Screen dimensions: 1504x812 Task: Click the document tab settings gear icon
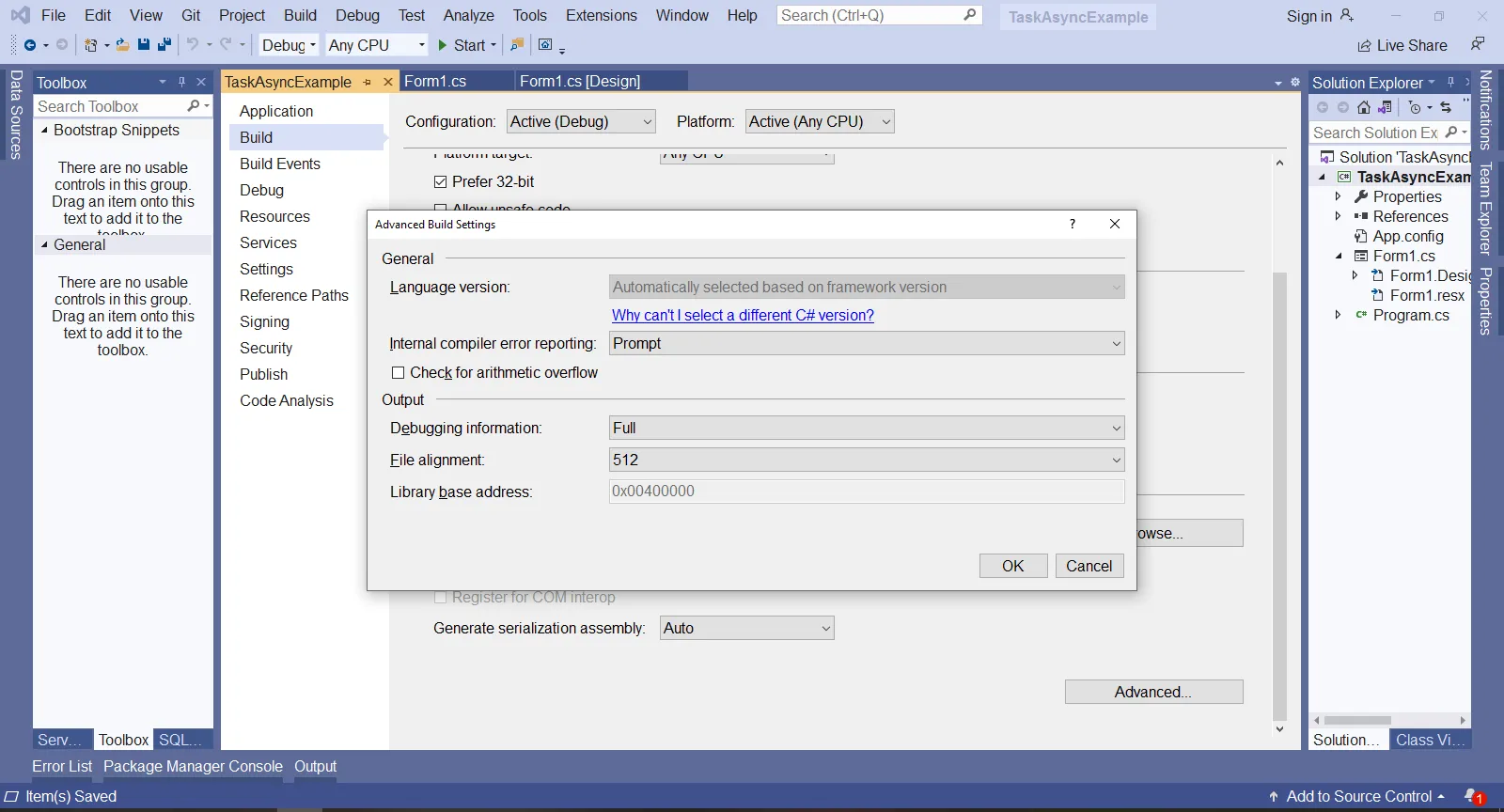[x=1295, y=83]
